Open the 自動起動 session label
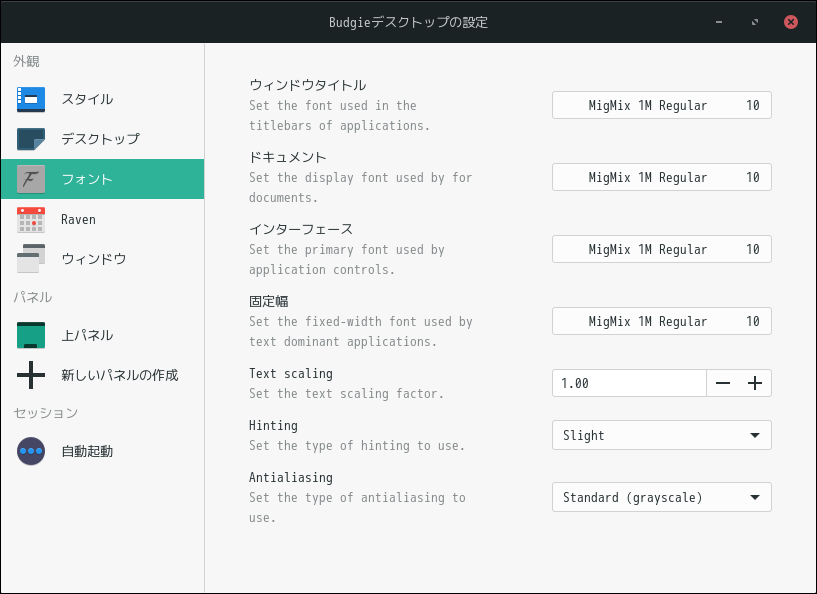This screenshot has height=594, width=817. tap(87, 451)
